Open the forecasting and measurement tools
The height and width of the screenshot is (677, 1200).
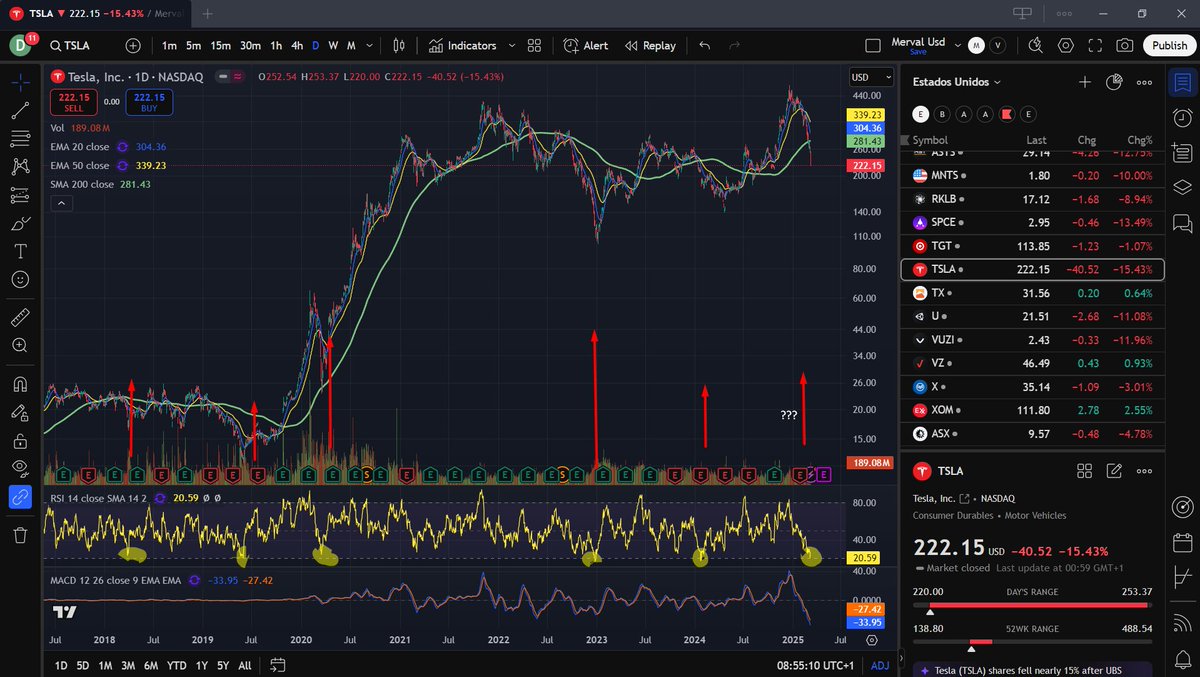20,195
